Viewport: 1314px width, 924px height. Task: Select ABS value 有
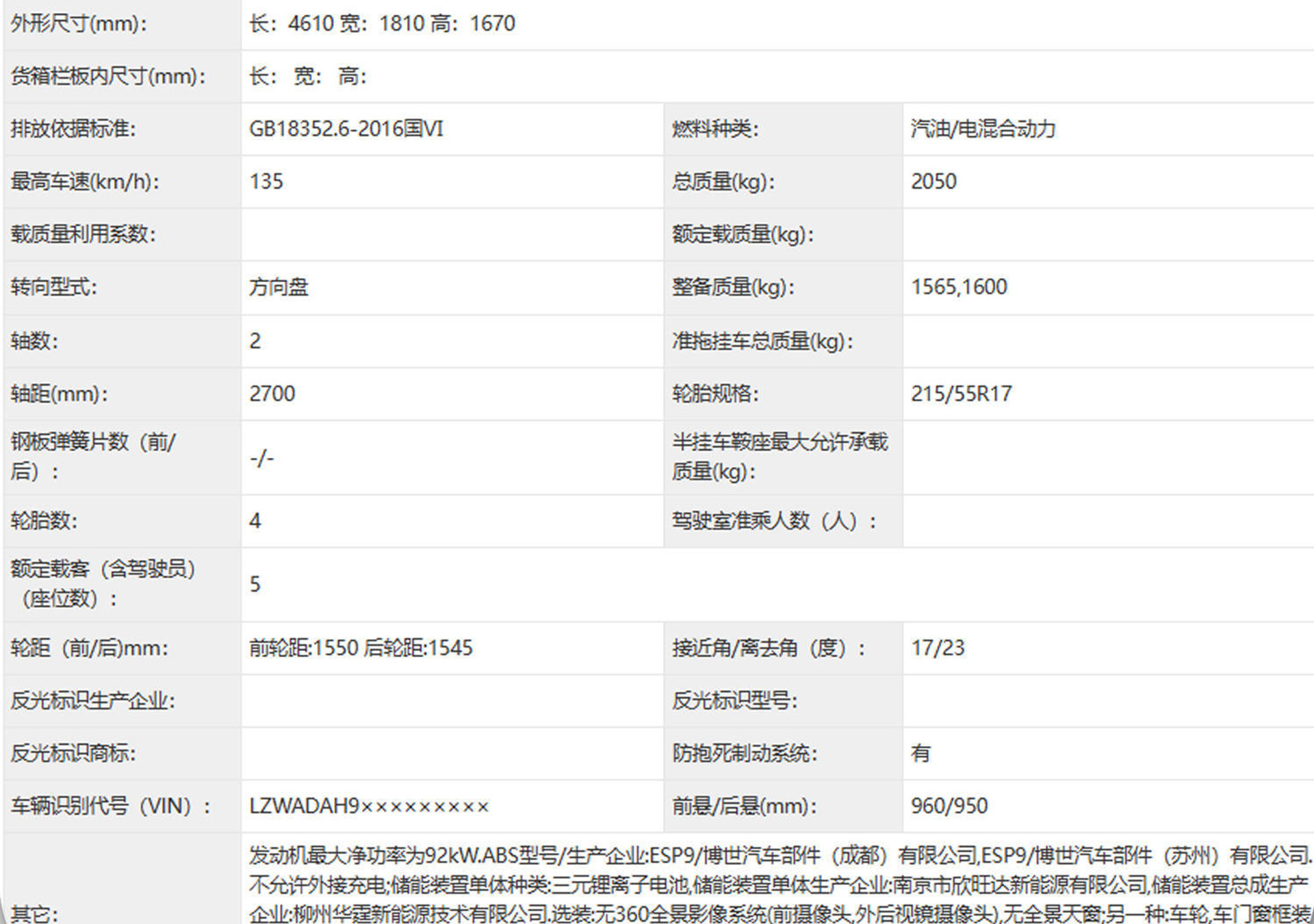[x=920, y=753]
